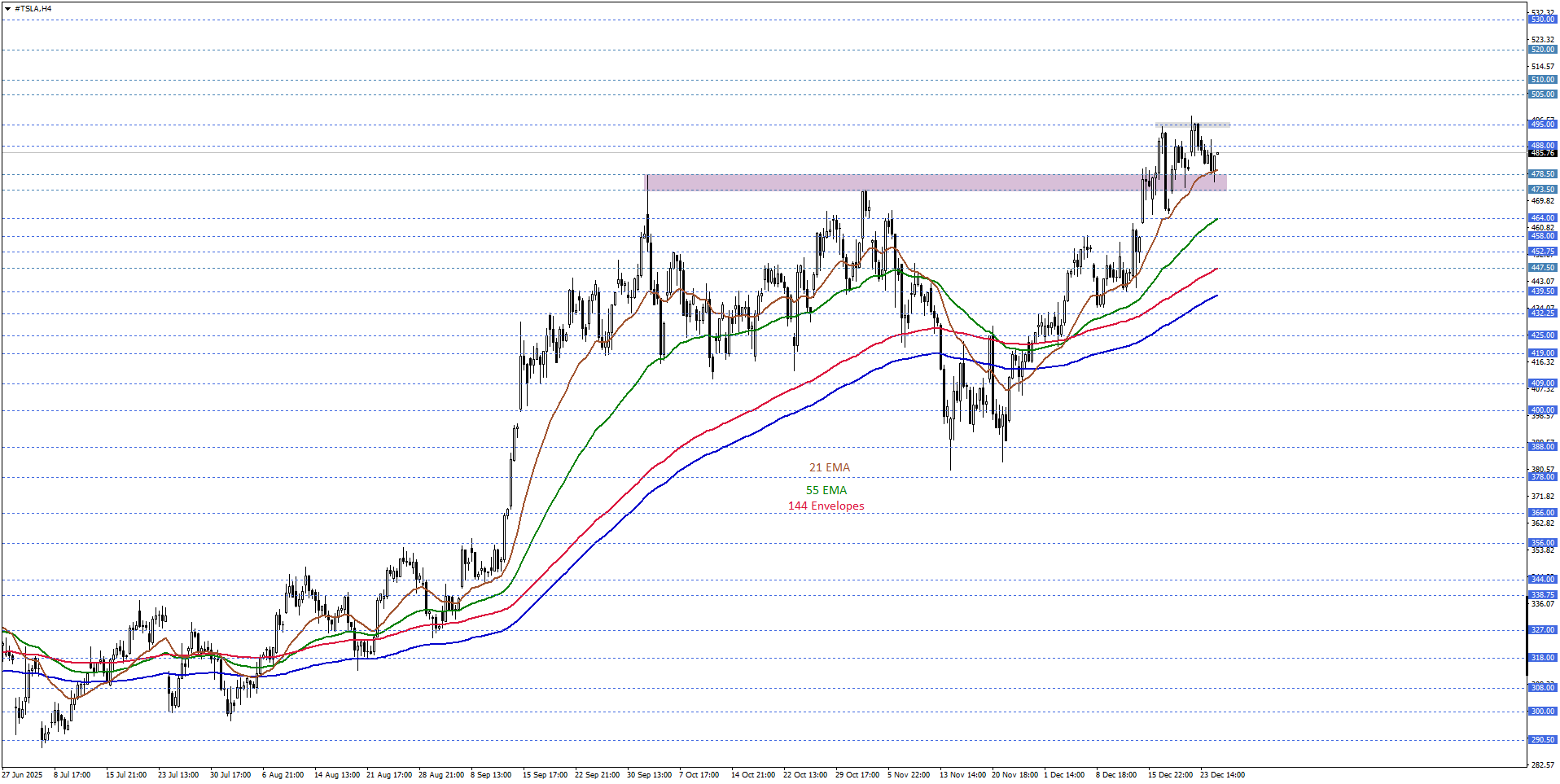The image size is (1560, 784).
Task: Click the 400.00 price level tag
Action: pos(1542,410)
